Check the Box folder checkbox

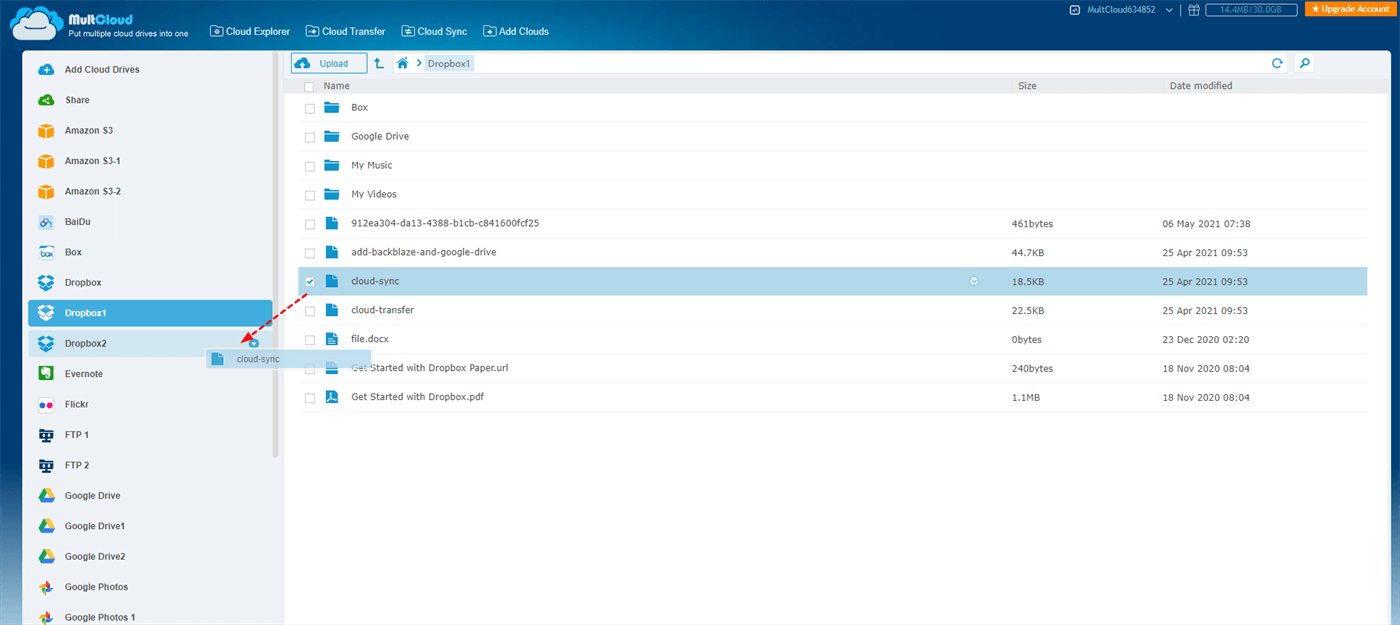tap(310, 108)
